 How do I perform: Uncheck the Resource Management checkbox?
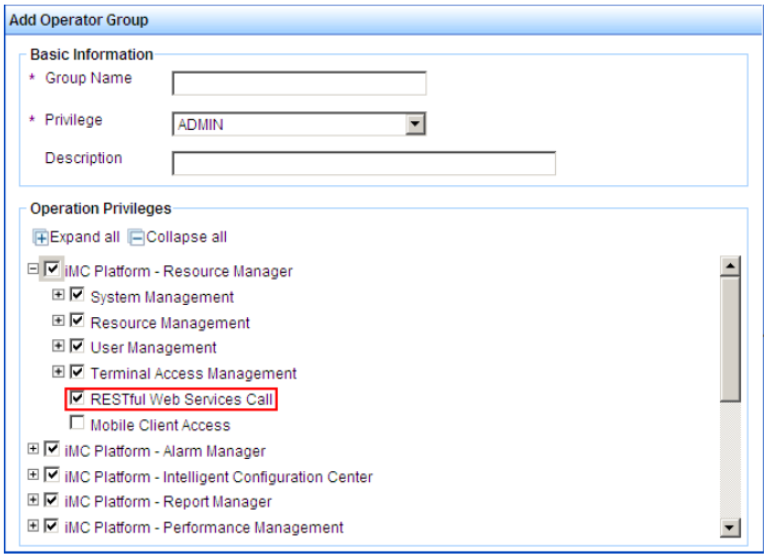77,320
